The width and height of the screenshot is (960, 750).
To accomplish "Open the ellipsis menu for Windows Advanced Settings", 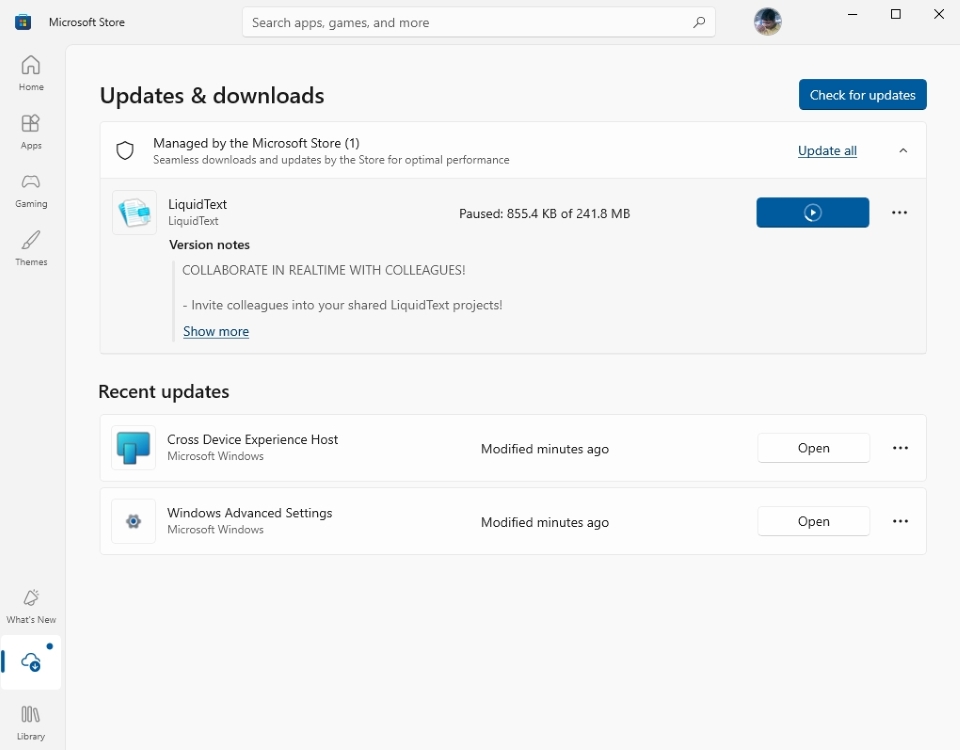I will click(x=900, y=521).
